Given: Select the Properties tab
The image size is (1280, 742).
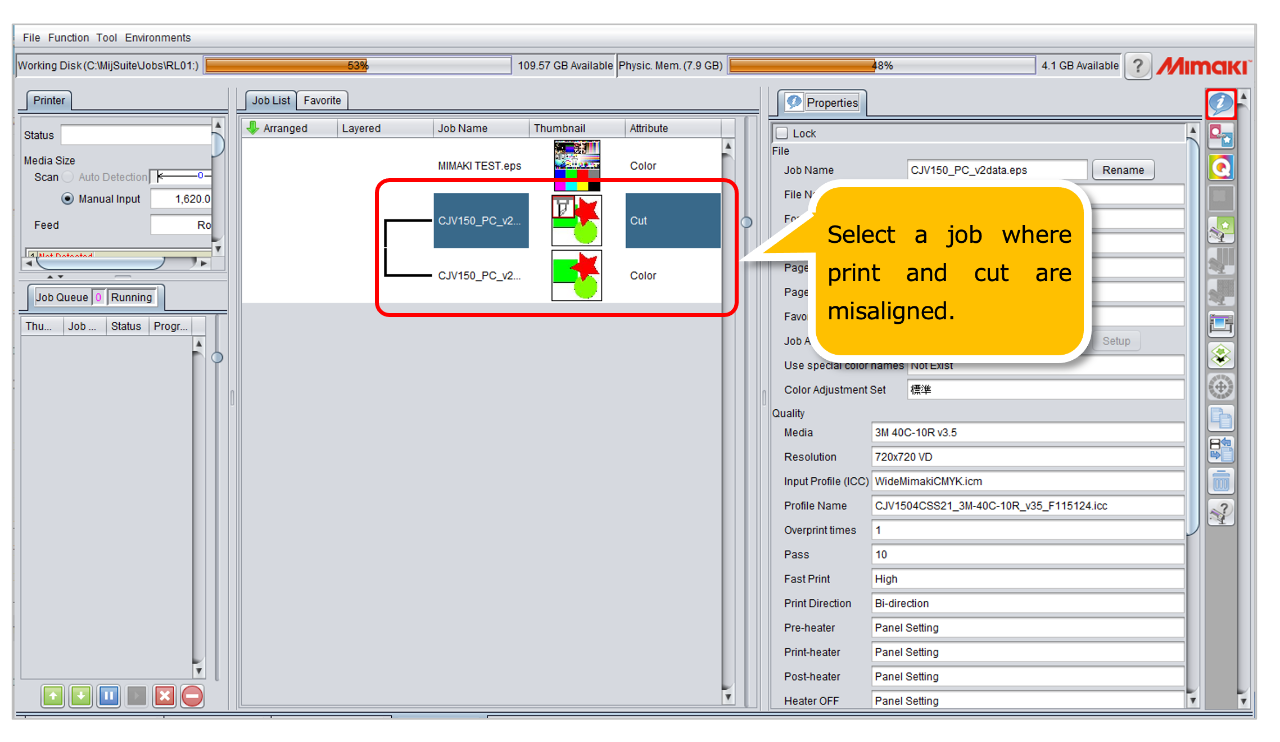Looking at the screenshot, I should click(823, 102).
